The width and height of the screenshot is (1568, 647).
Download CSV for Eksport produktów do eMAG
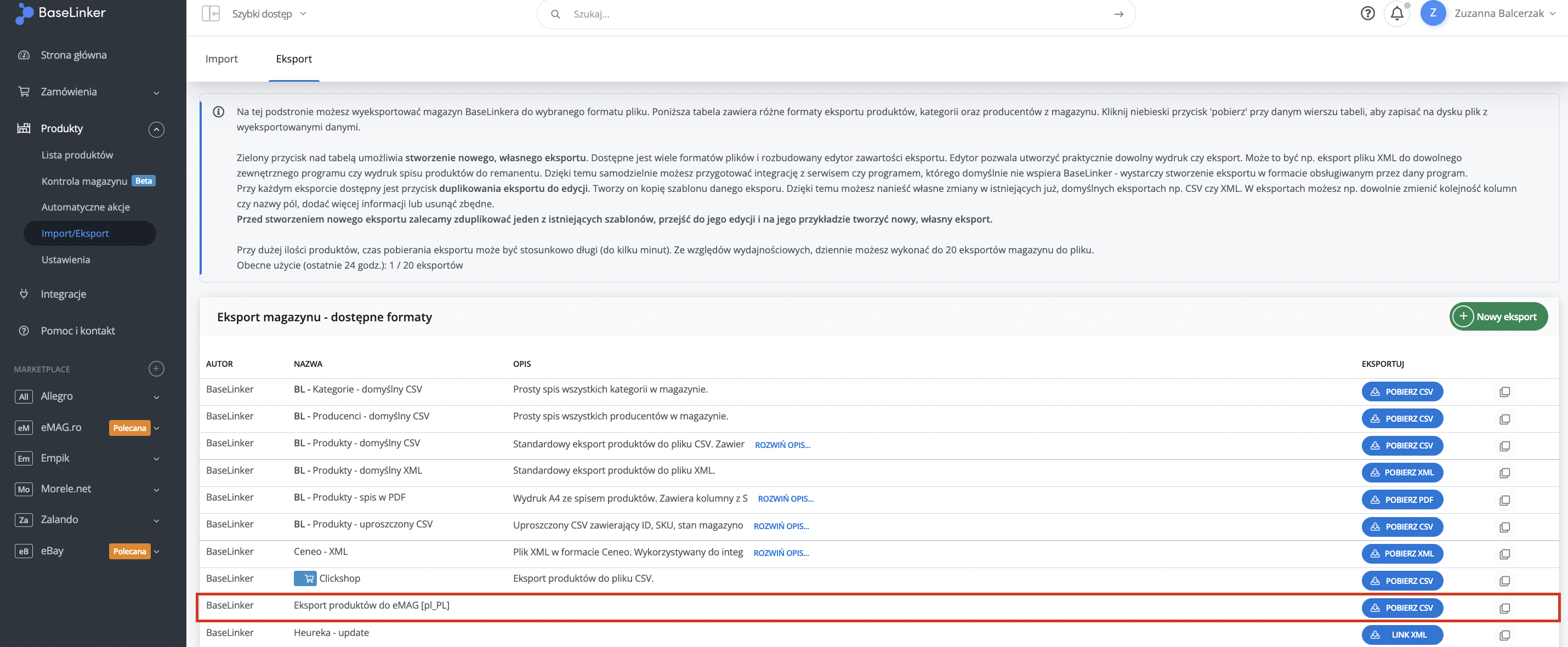click(1402, 608)
